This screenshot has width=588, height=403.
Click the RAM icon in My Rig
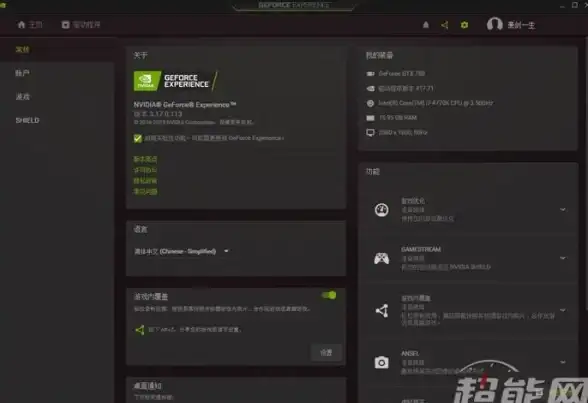[x=370, y=118]
